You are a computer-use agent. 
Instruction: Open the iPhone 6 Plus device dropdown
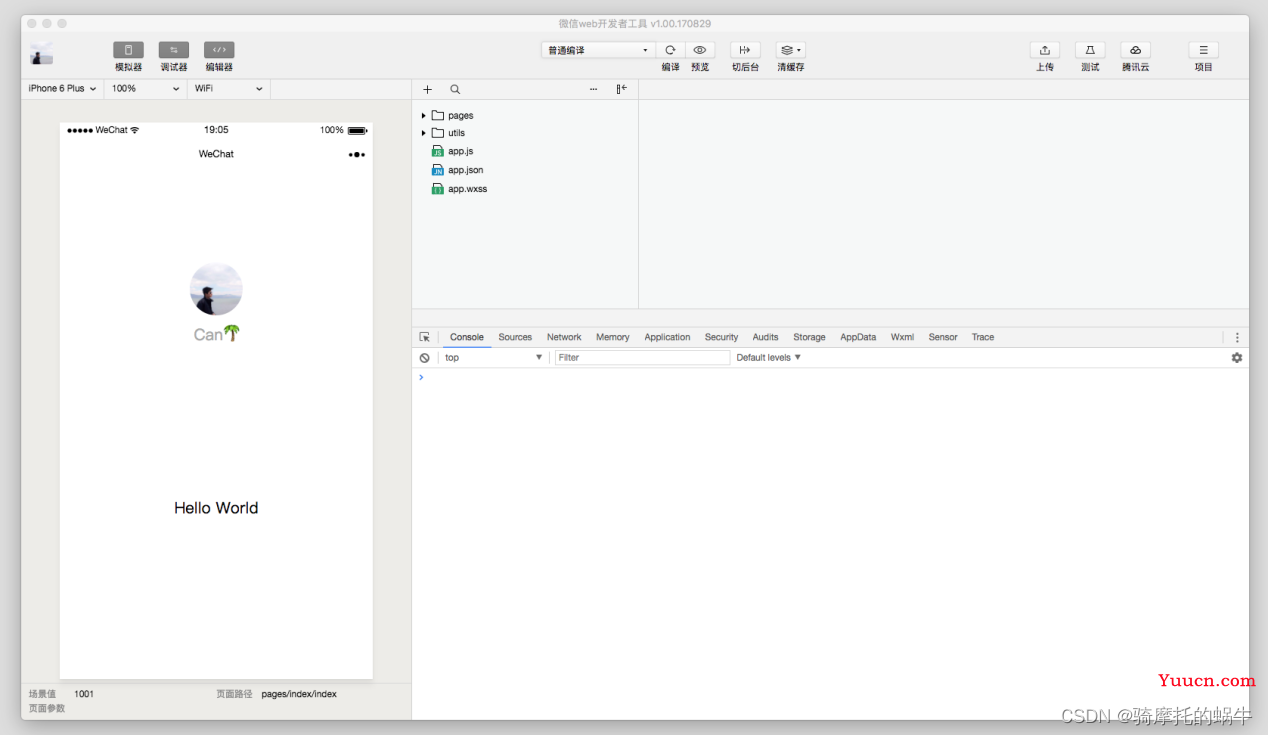[x=62, y=89]
